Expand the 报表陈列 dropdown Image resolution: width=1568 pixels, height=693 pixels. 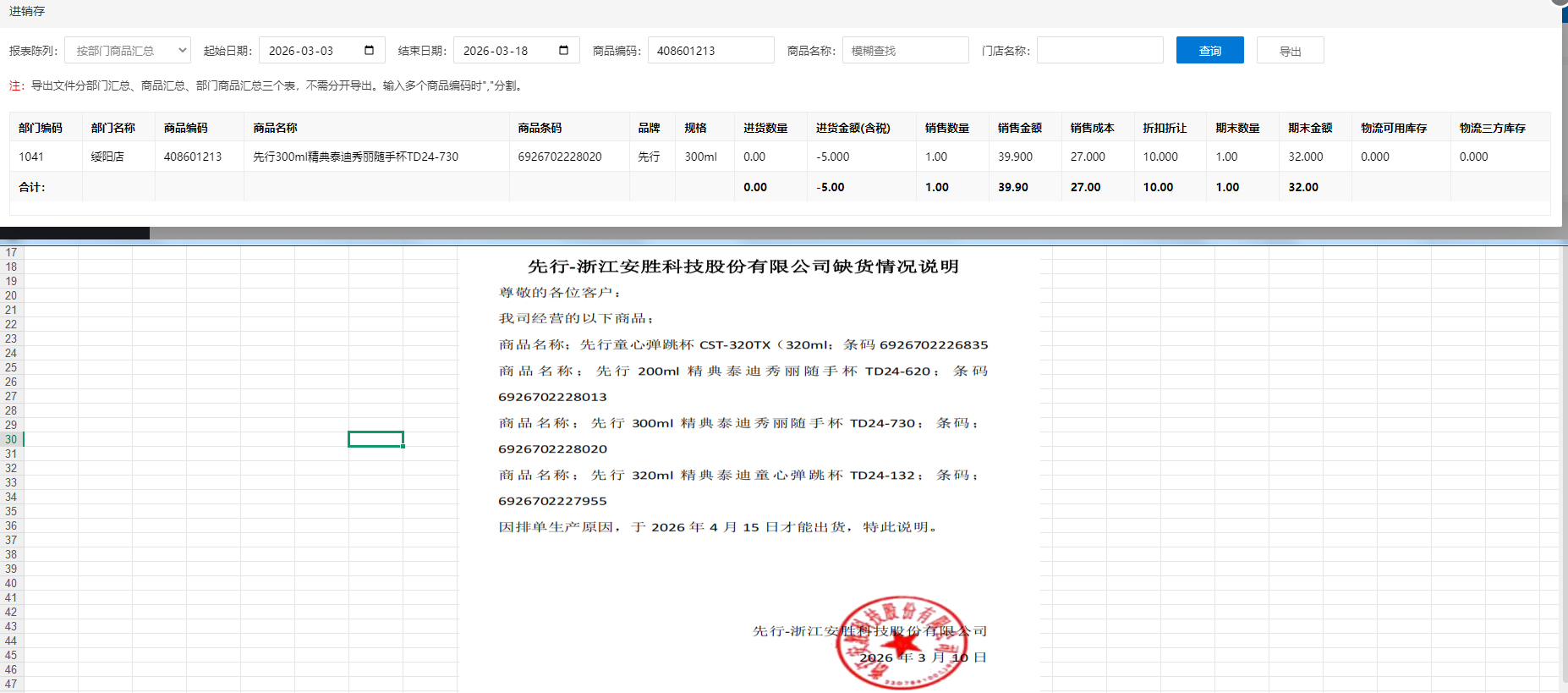(128, 51)
